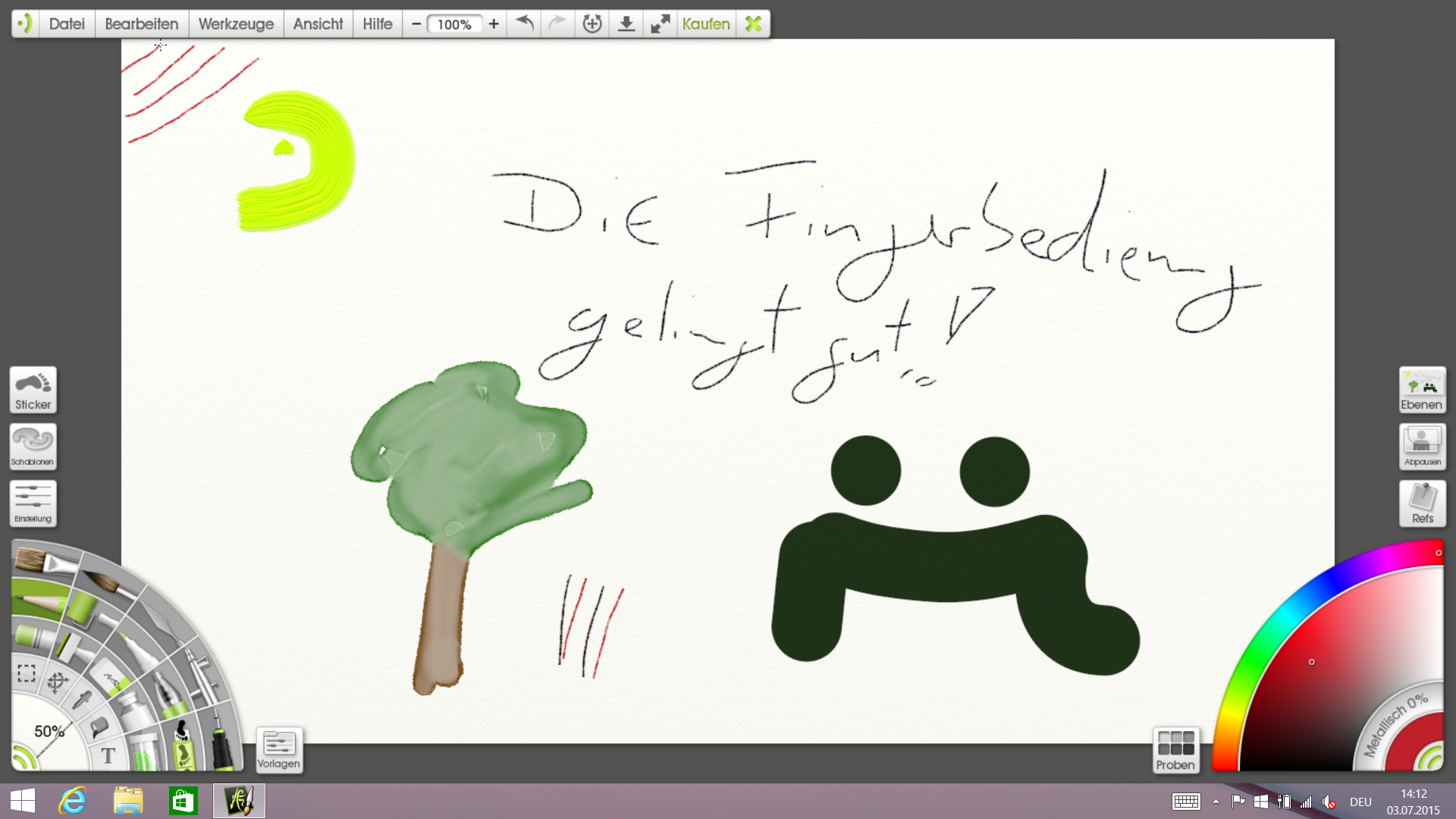Toggle the Ebenen layers panel
The width and height of the screenshot is (1456, 819).
pyautogui.click(x=1422, y=390)
